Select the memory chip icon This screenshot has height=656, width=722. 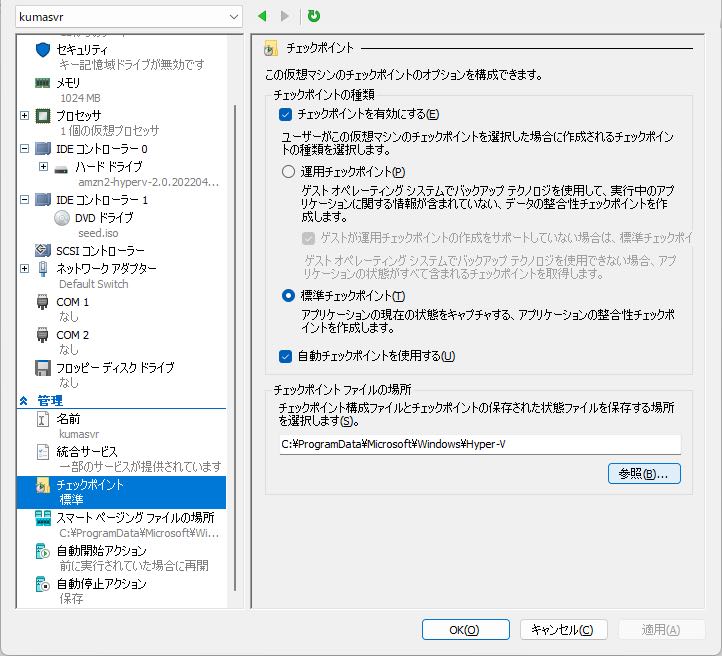click(43, 83)
